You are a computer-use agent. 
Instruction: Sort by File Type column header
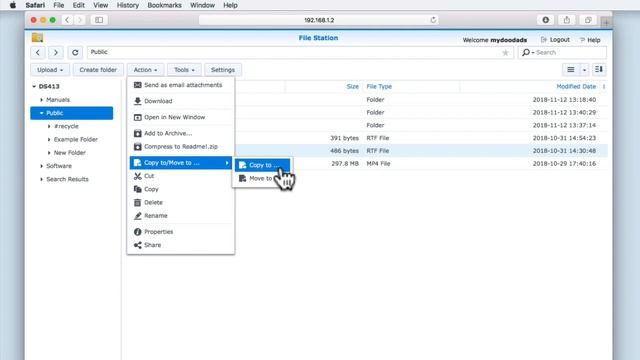point(379,87)
